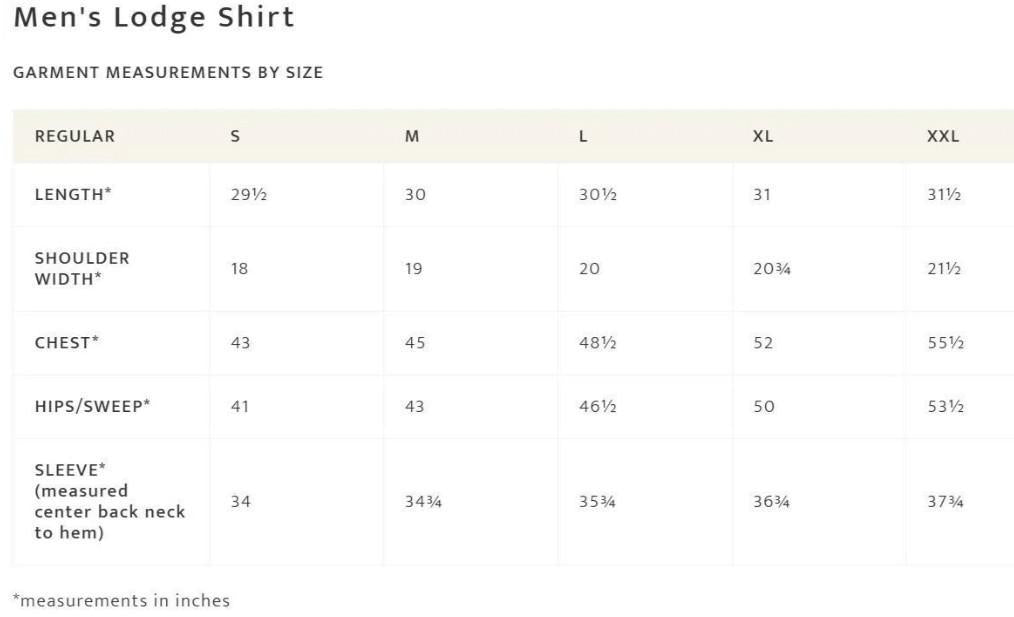The width and height of the screenshot is (1014, 617).
Task: Select the HIPS/SWEEP row label
Action: coord(93,406)
